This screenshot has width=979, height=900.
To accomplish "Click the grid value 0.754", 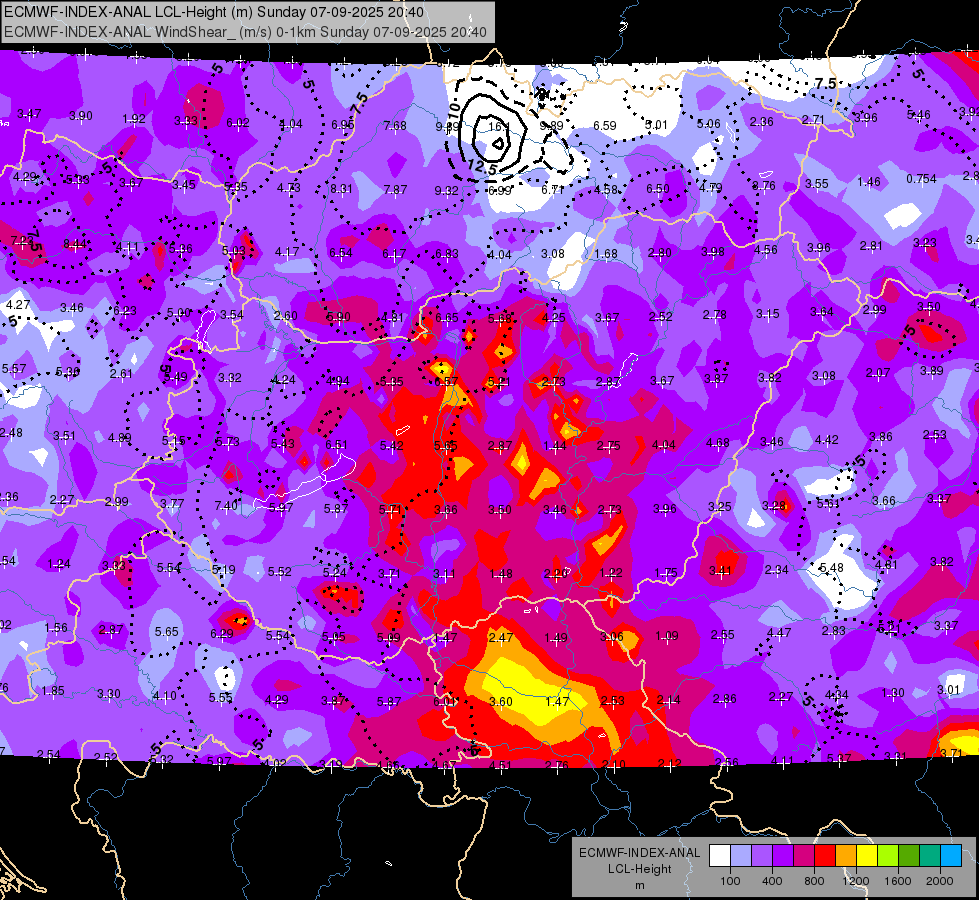I will pyautogui.click(x=922, y=179).
